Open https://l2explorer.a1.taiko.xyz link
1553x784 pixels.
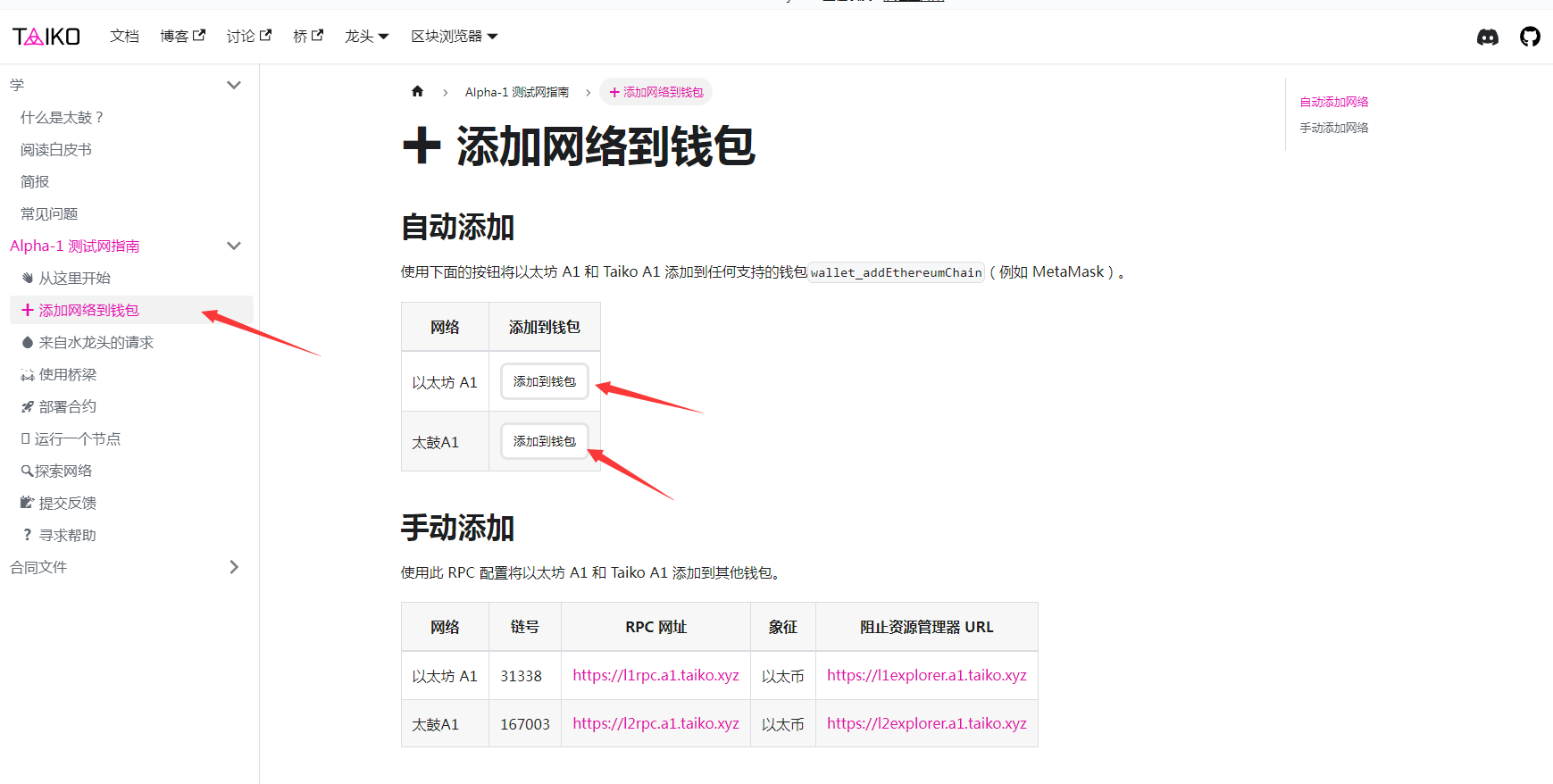(927, 723)
